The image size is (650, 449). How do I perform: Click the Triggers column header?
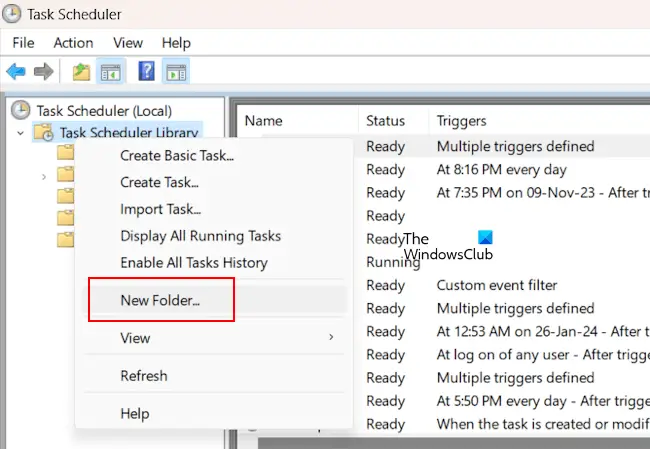point(461,121)
